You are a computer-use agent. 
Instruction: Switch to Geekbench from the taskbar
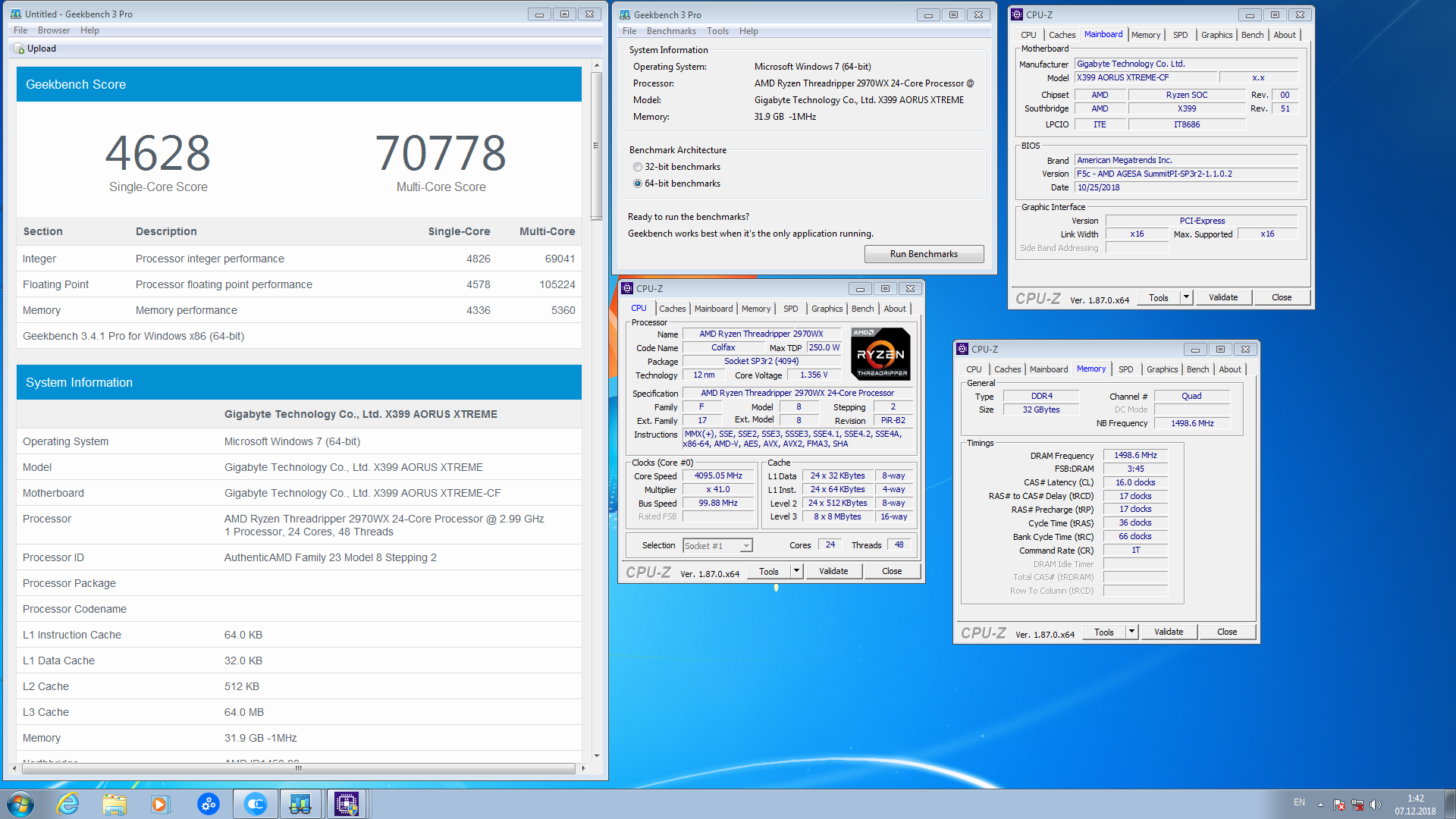click(300, 804)
